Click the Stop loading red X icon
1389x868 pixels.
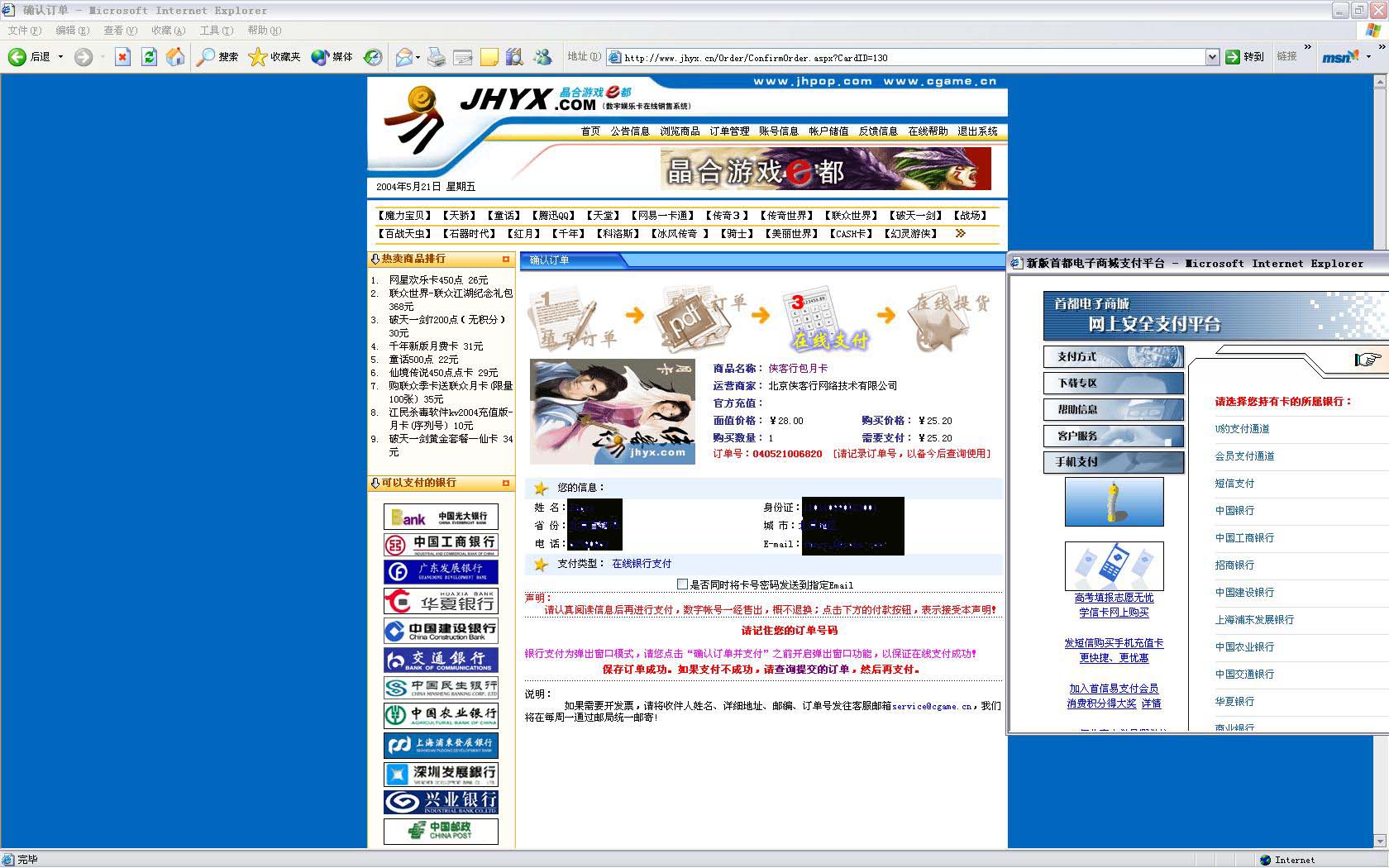coord(122,57)
